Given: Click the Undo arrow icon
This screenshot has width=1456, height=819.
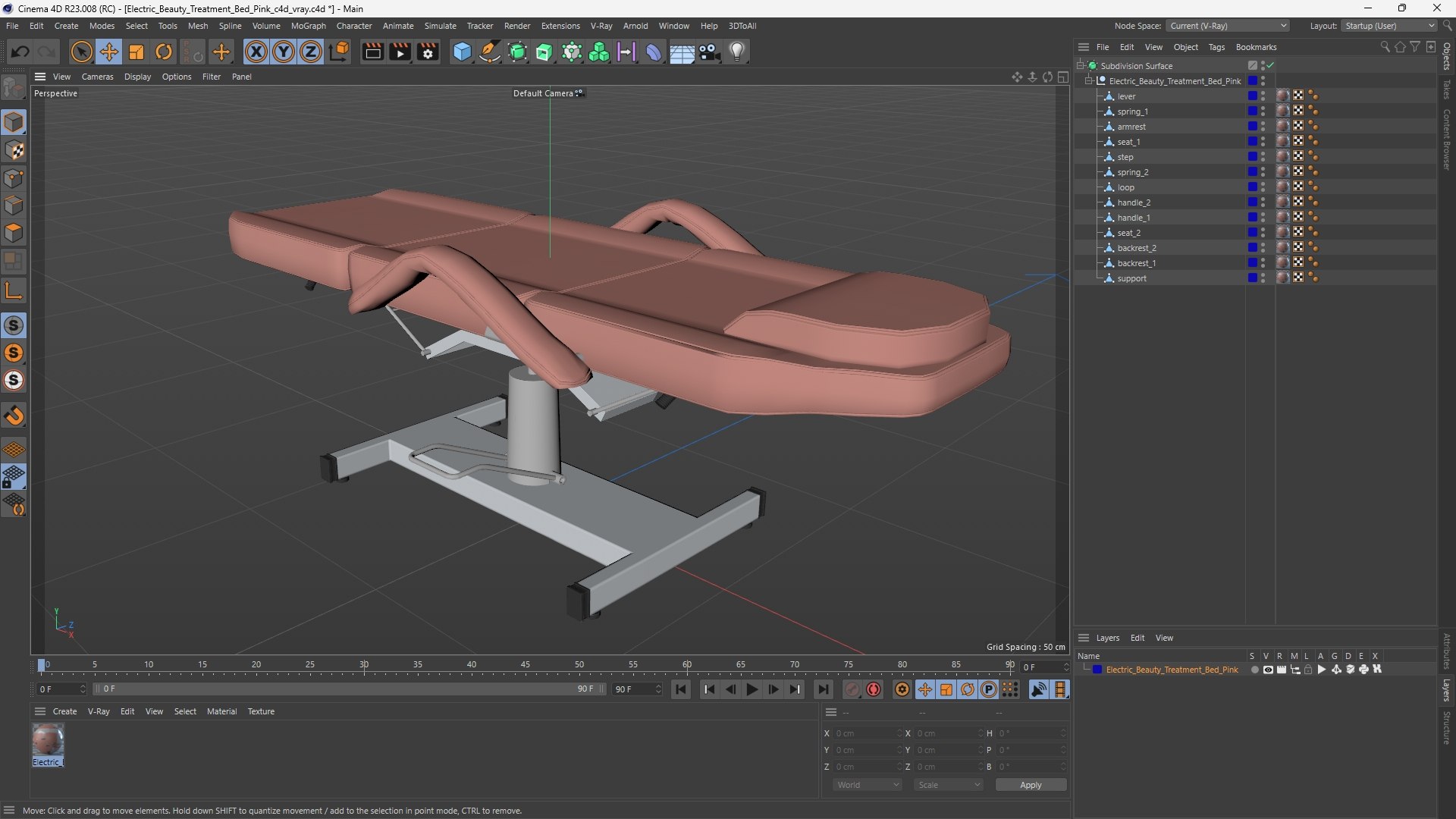Looking at the screenshot, I should tap(20, 52).
